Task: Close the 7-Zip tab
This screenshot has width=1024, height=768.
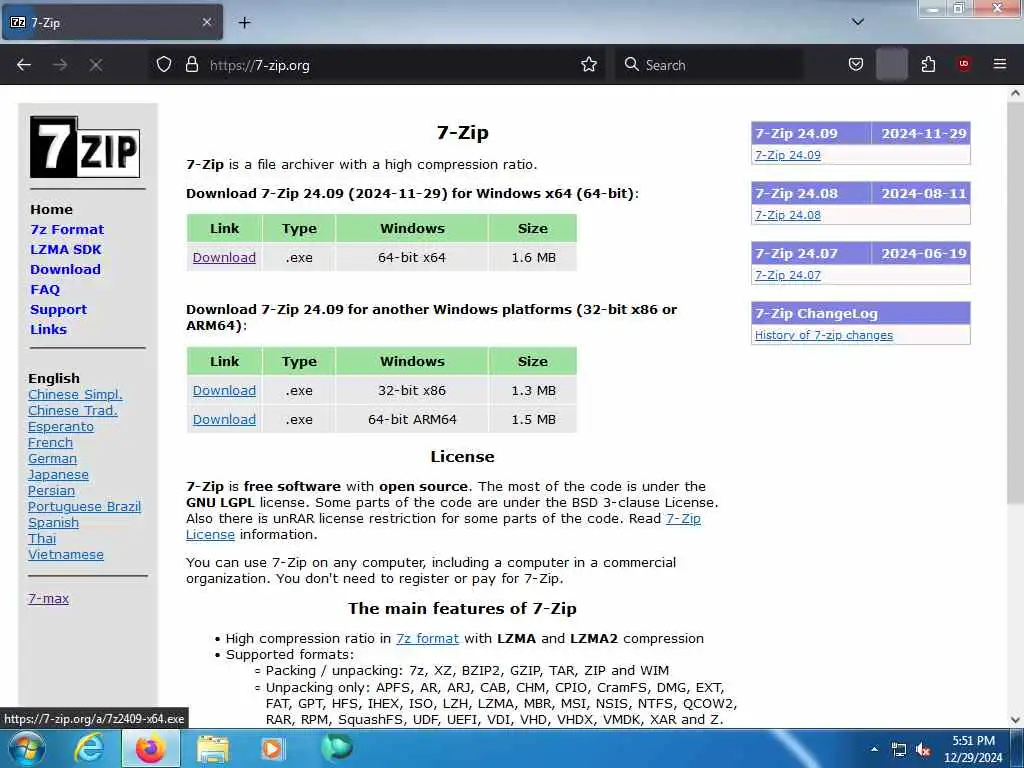Action: click(x=206, y=22)
